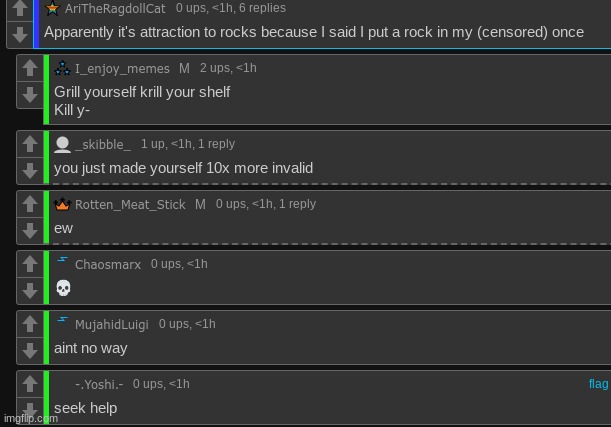Downvote AriTheRagdollCat's comment about rocks

20,34
